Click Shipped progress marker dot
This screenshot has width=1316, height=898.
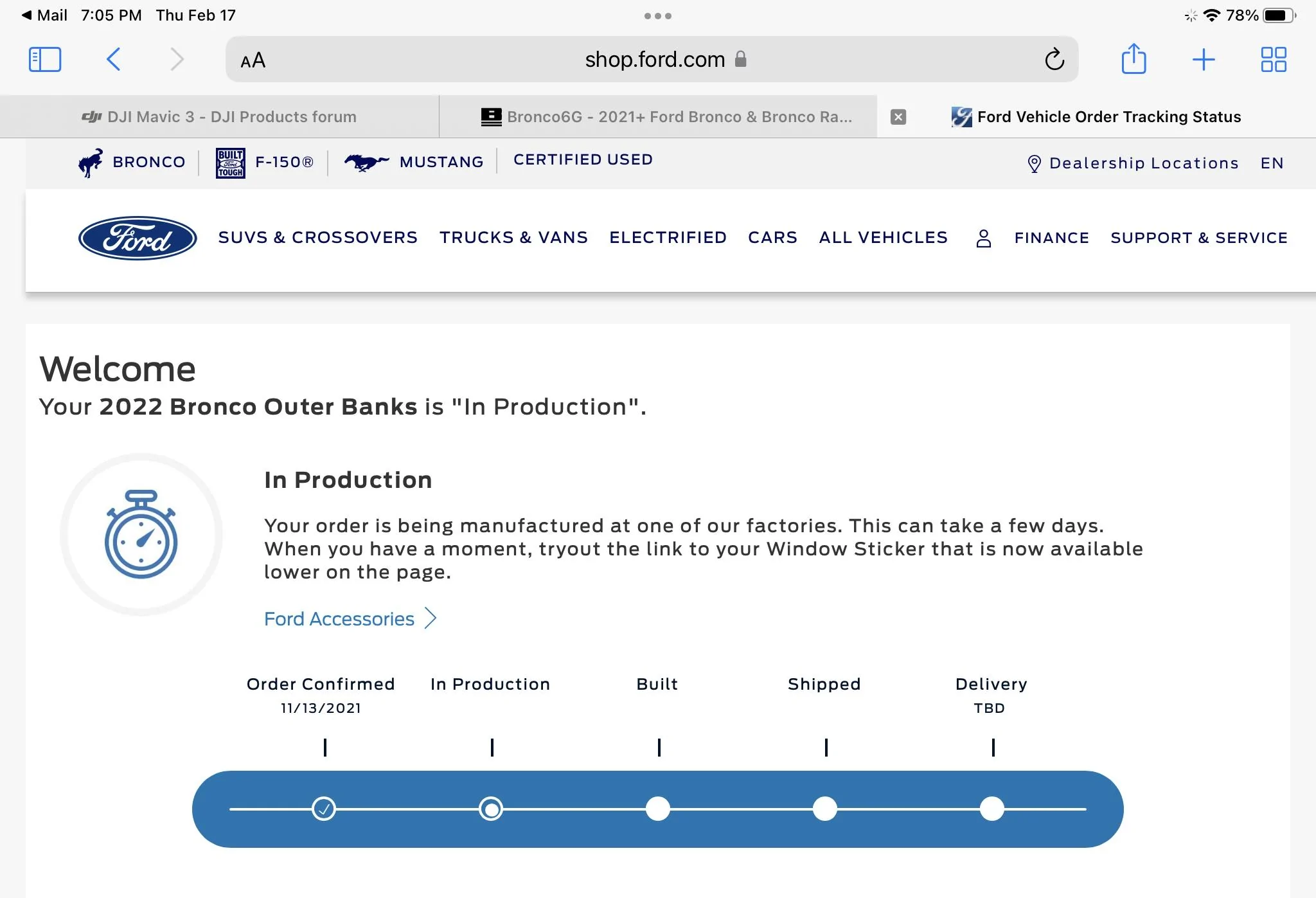(x=825, y=809)
